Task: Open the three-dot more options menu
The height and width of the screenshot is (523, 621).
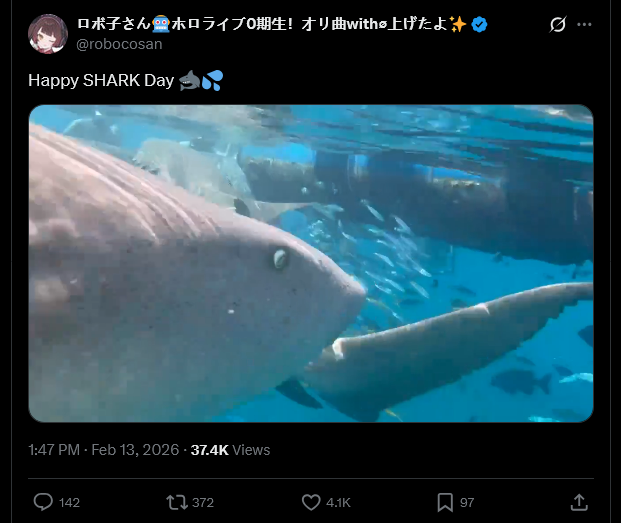Action: pyautogui.click(x=584, y=25)
